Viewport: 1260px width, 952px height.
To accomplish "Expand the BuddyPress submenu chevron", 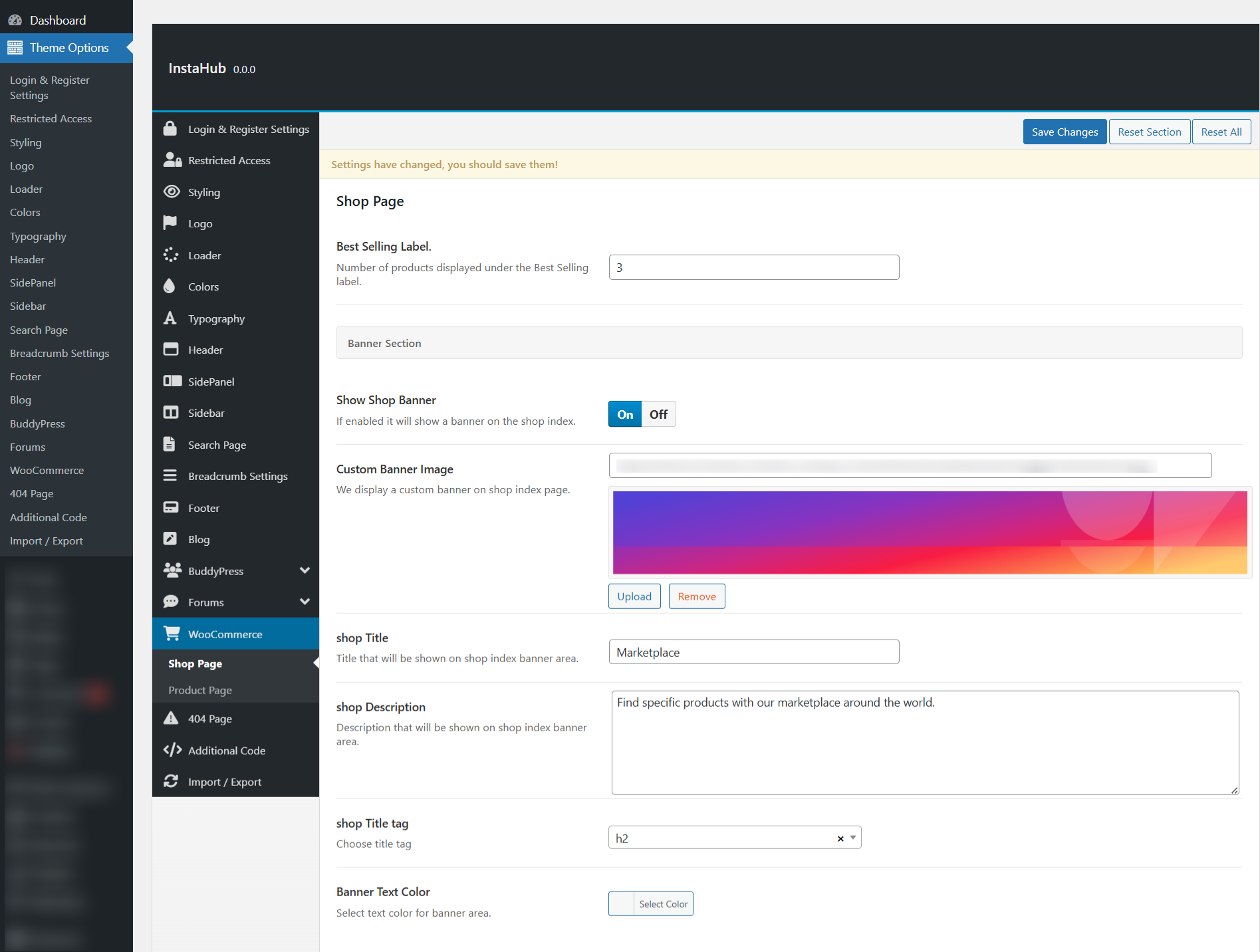I will [305, 570].
